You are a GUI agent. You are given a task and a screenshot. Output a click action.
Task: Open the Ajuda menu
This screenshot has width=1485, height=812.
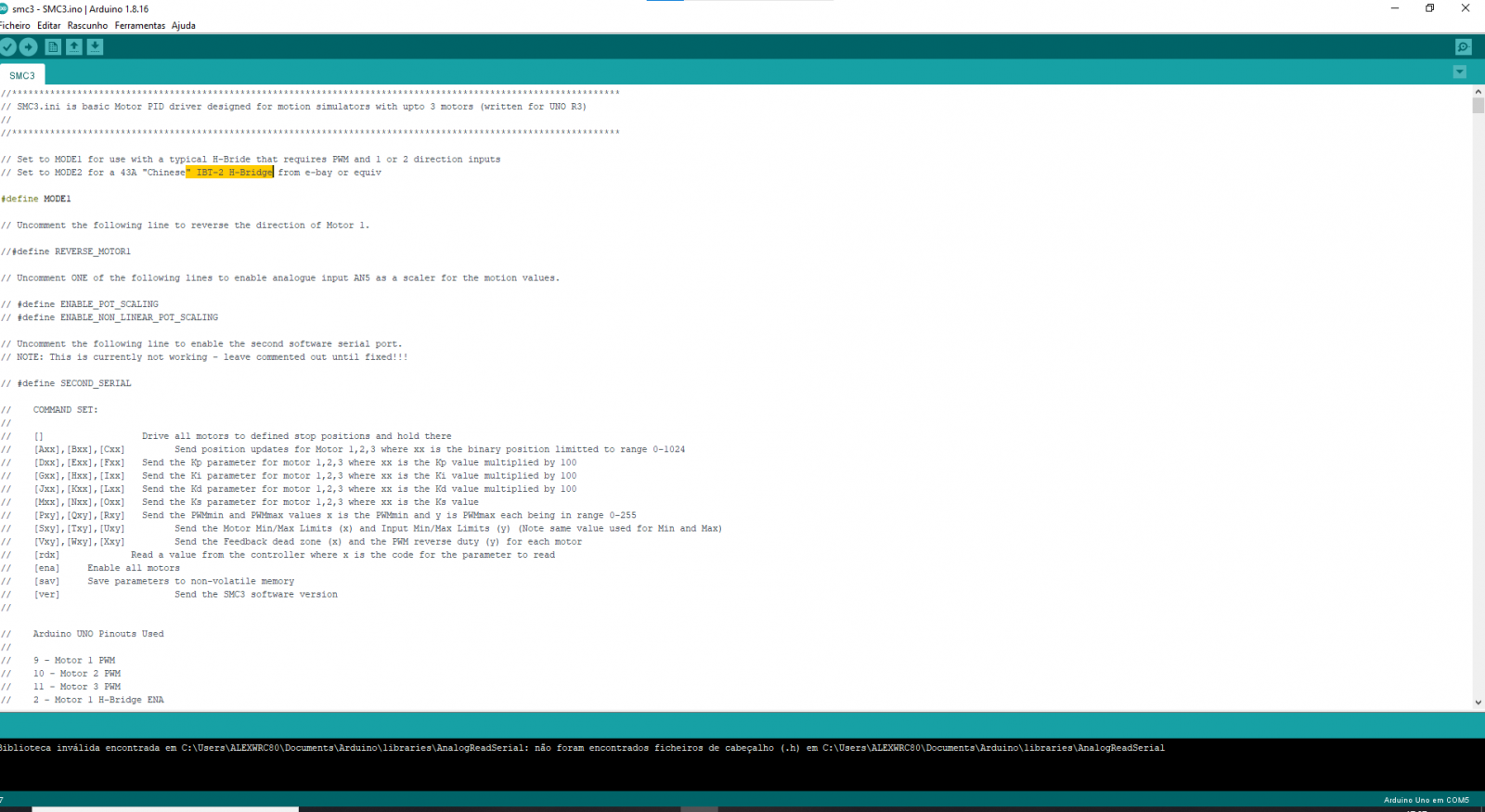click(x=183, y=25)
